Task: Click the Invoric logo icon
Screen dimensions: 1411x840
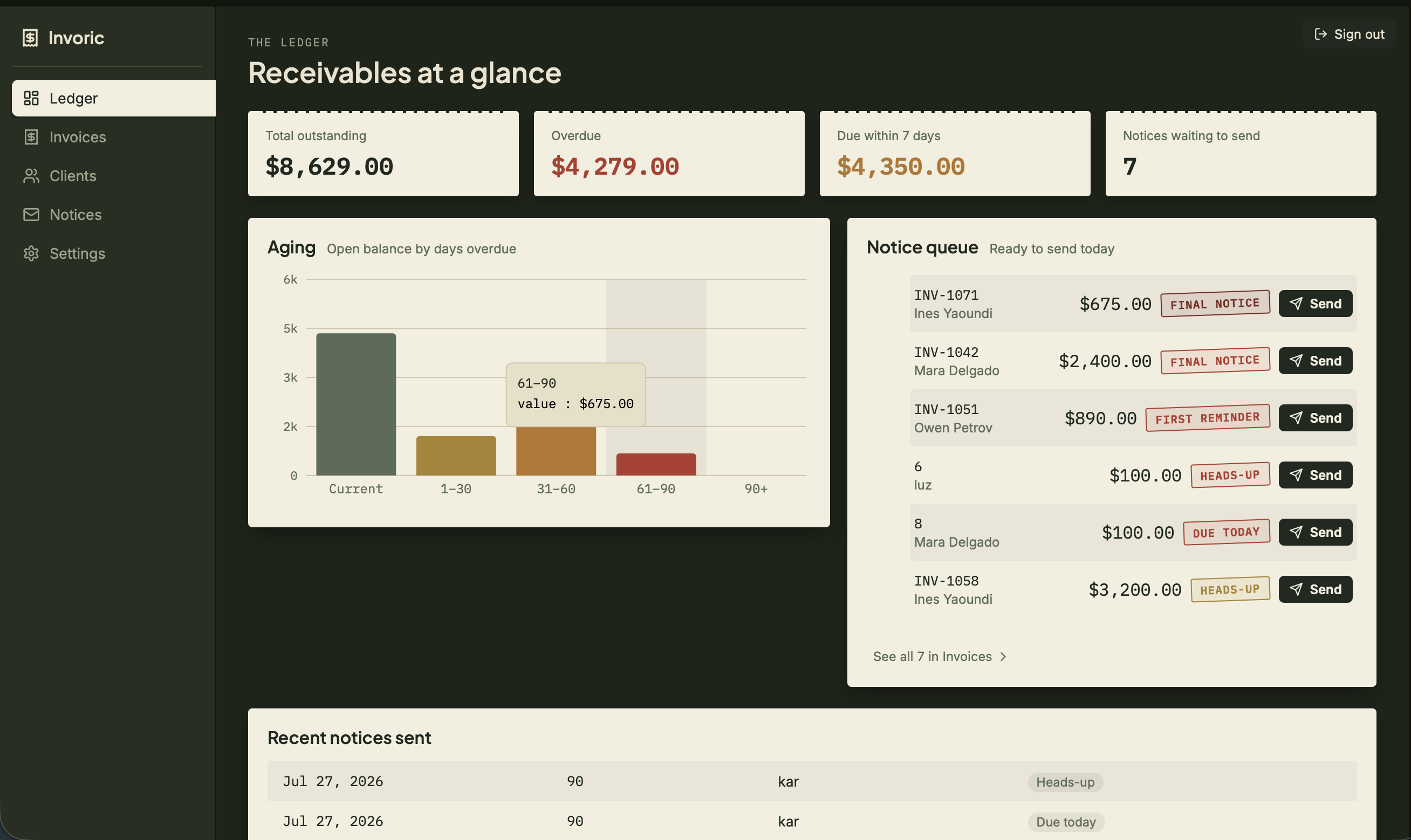Action: (x=30, y=38)
